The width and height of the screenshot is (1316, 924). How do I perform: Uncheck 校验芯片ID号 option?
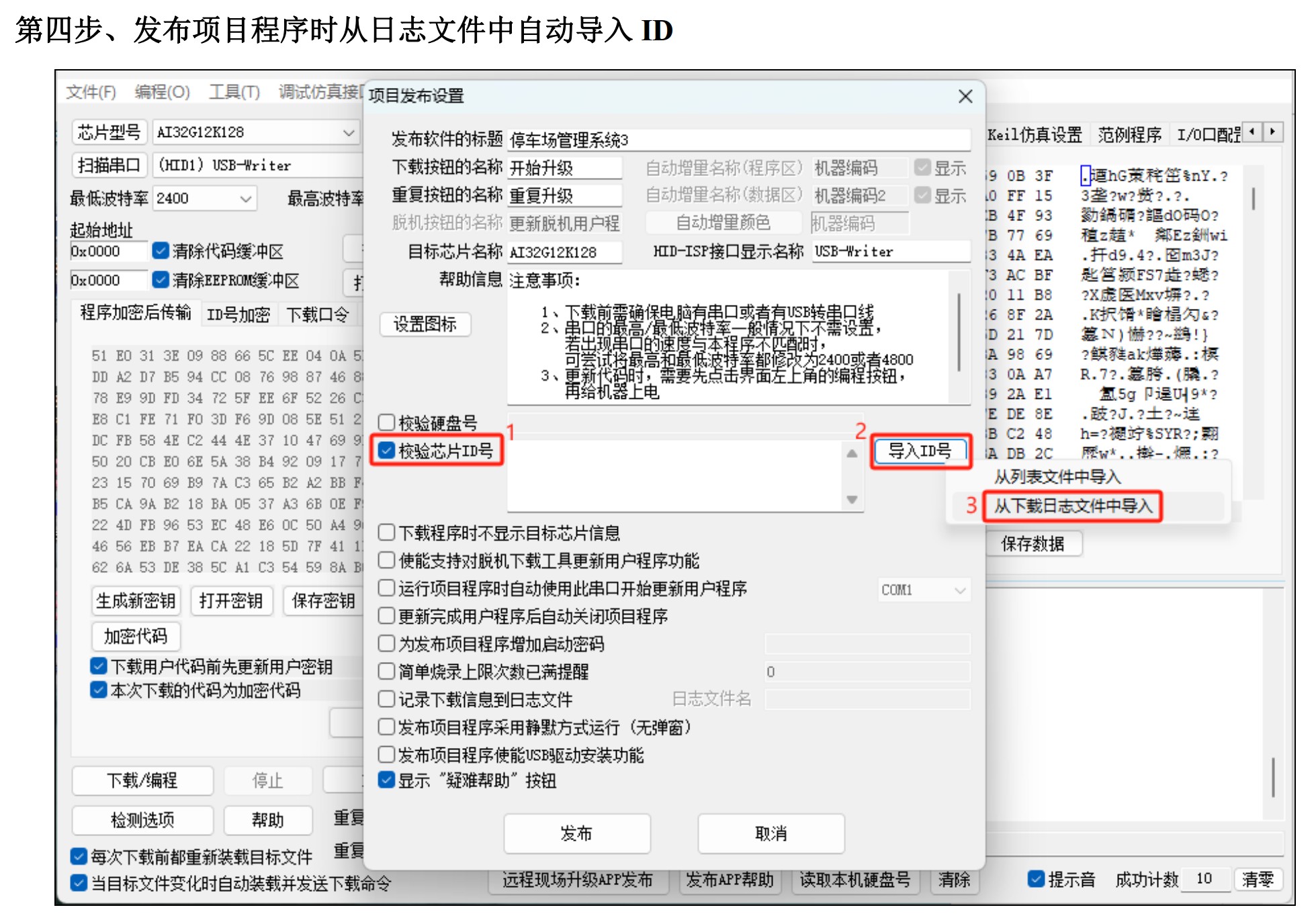[386, 451]
